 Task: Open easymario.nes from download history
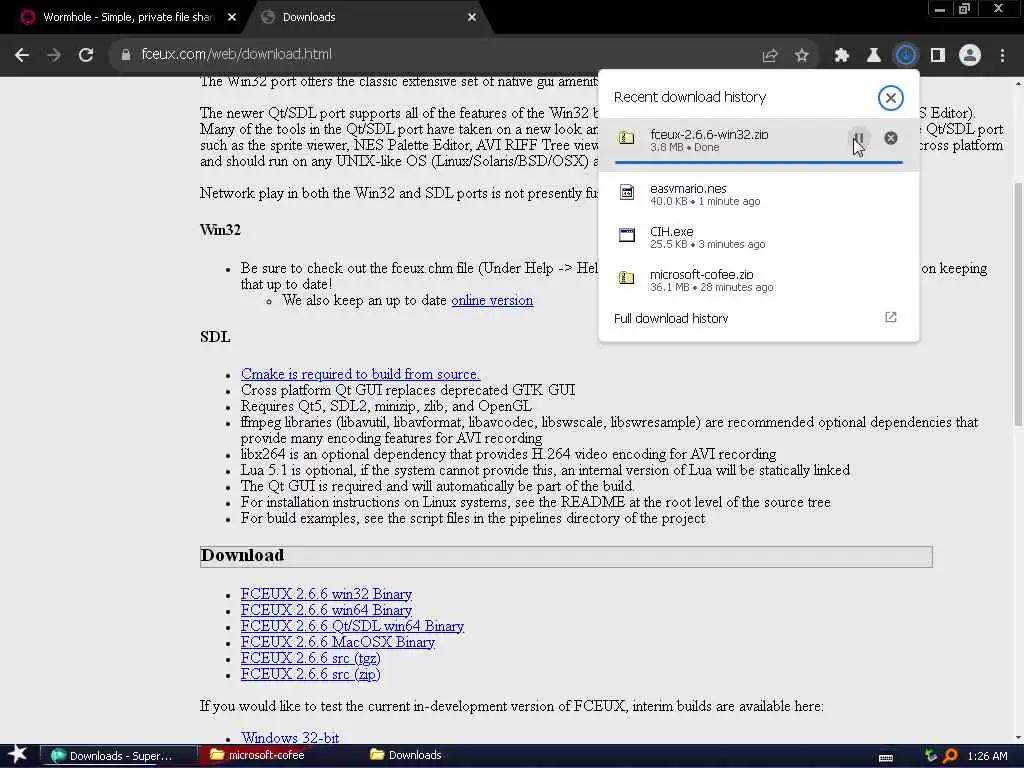[x=758, y=194]
